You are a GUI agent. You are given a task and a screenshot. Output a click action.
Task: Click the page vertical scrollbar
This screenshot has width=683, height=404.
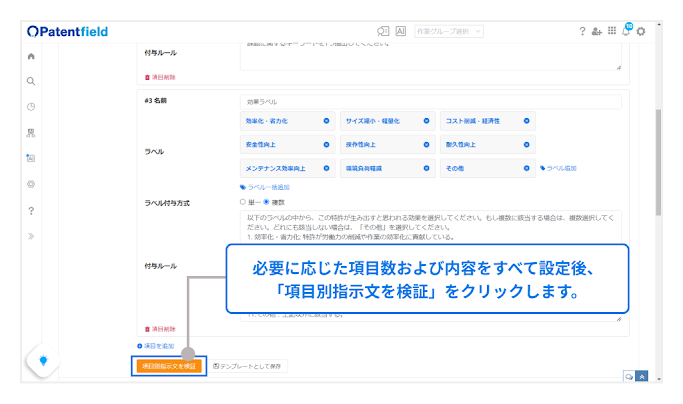point(657,160)
